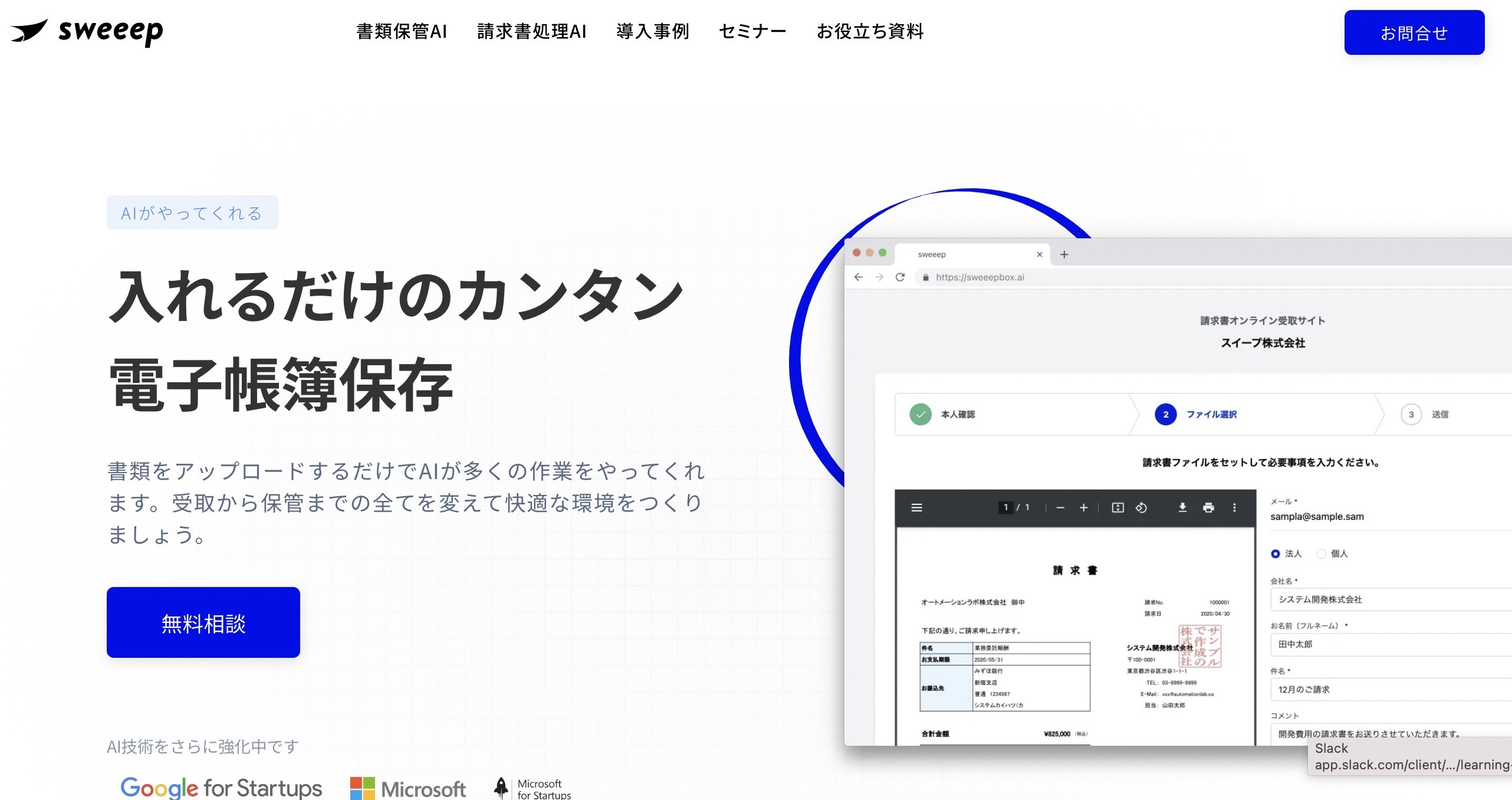Click the AI技術をさらに強化中です text
1512x800 pixels.
(x=203, y=747)
